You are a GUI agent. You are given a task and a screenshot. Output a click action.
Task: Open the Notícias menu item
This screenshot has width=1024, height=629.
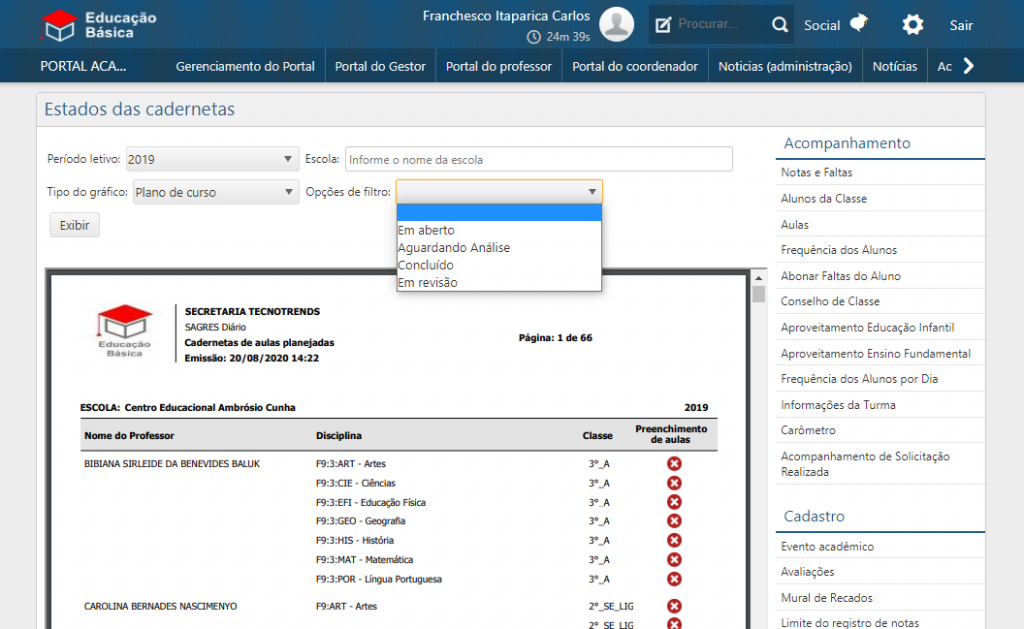coord(895,66)
